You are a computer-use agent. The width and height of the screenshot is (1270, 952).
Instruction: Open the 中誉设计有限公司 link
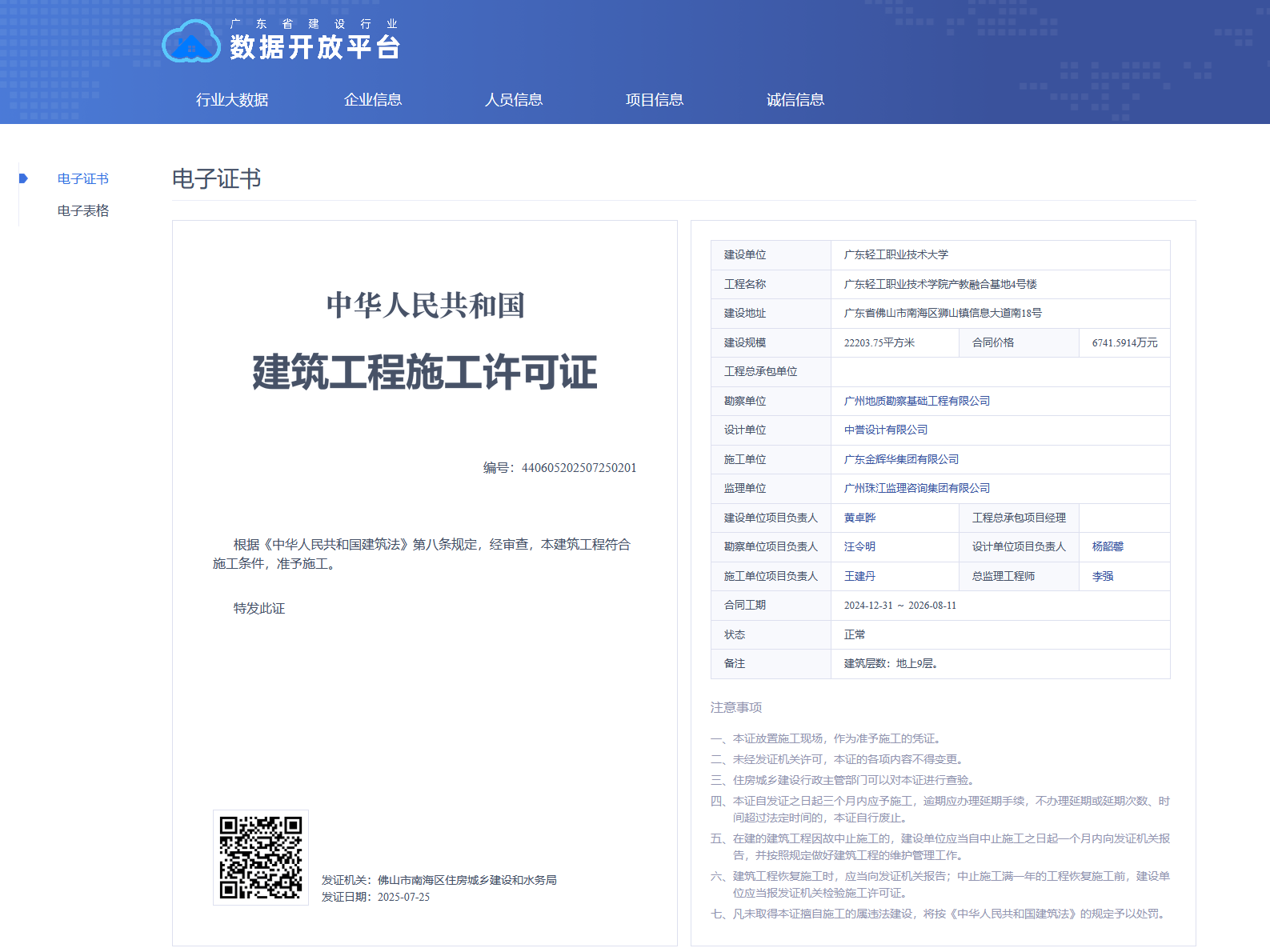886,430
